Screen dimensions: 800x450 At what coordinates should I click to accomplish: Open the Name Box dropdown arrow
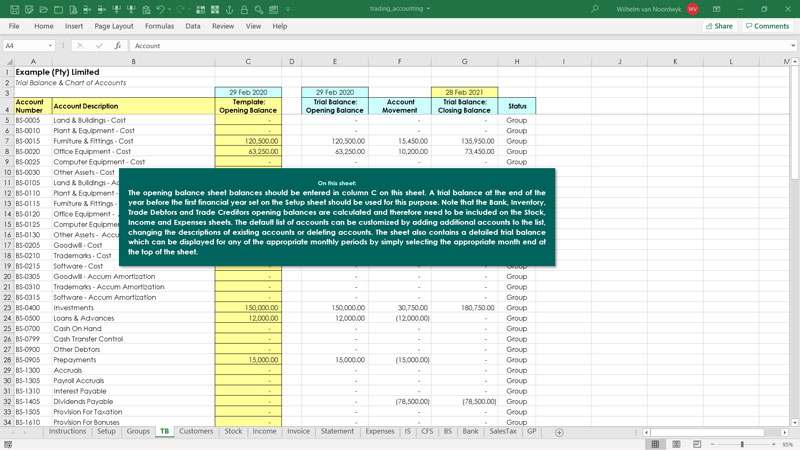pos(50,45)
